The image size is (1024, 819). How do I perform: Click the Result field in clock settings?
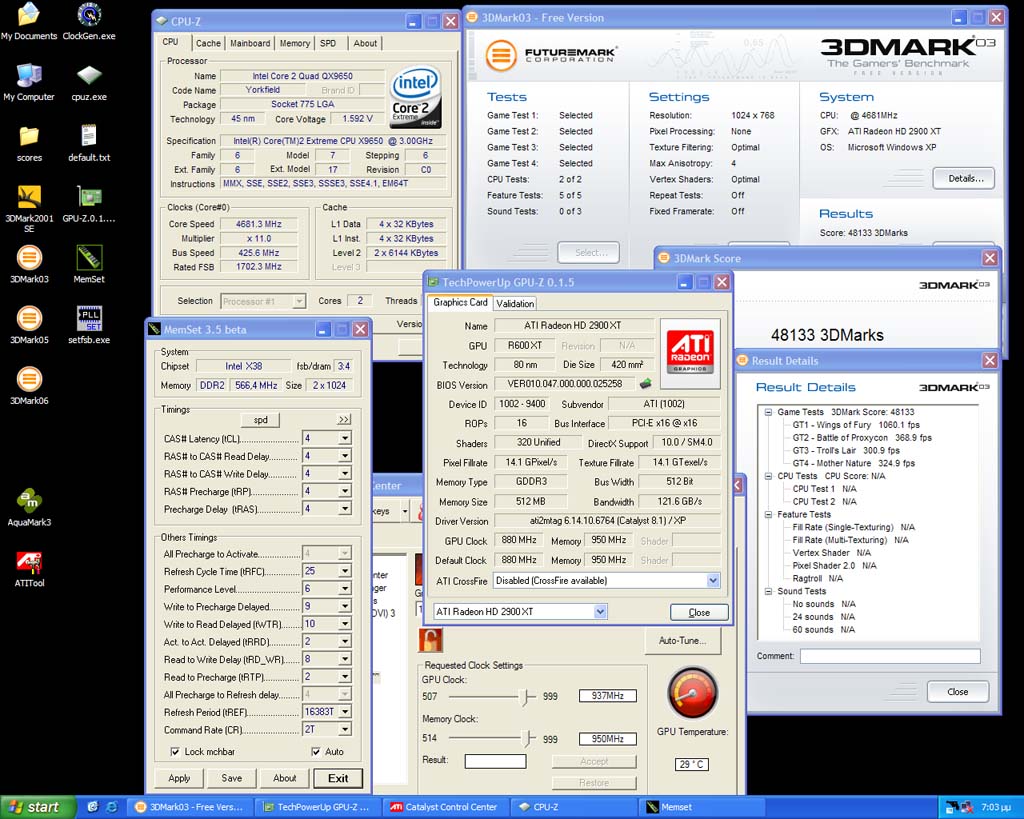tap(495, 761)
